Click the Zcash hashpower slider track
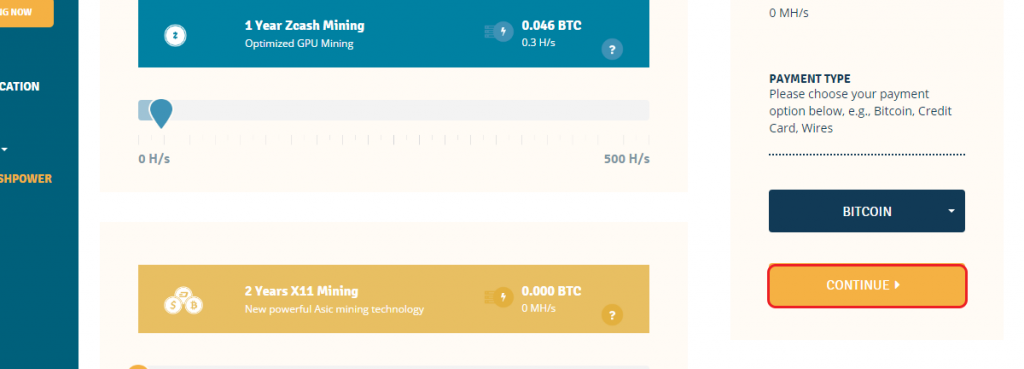The width and height of the screenshot is (1024, 369). [394, 110]
